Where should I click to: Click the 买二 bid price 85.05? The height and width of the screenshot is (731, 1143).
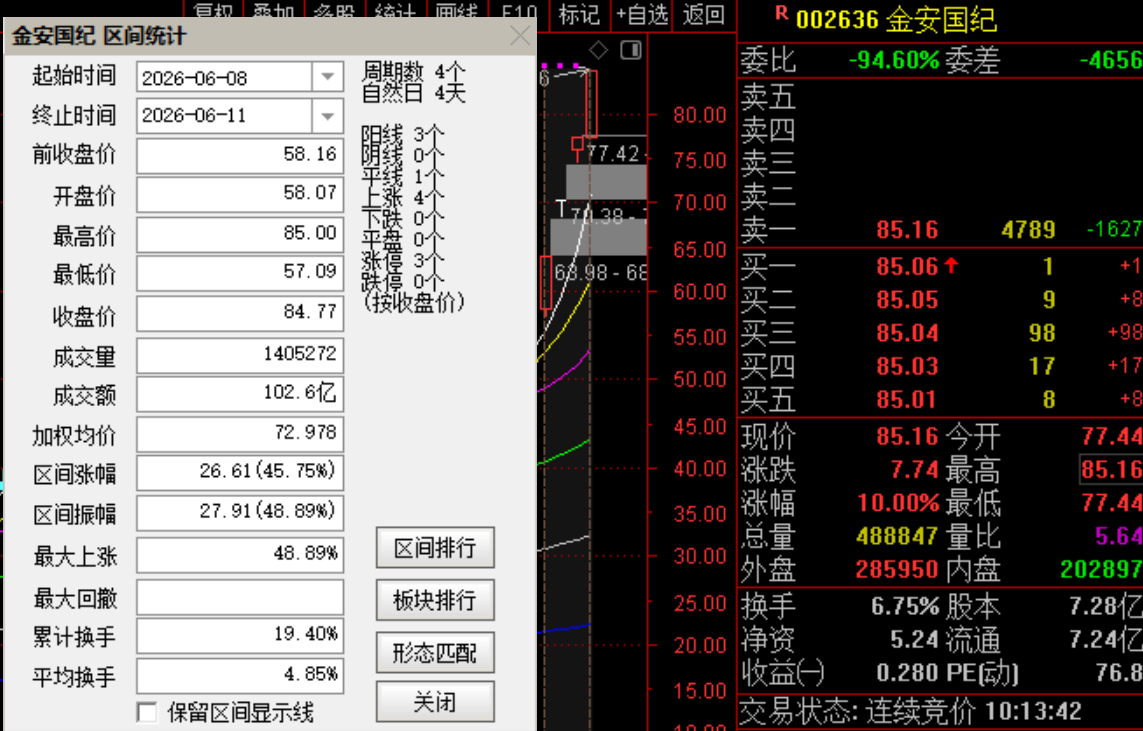tap(907, 300)
